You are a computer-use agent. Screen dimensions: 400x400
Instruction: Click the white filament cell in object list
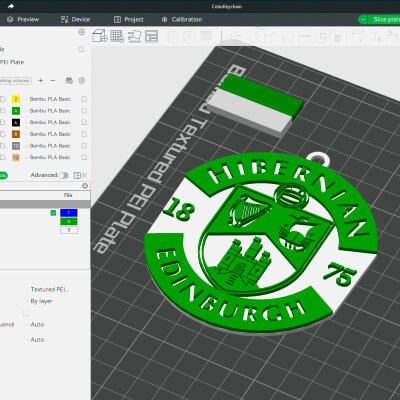[x=69, y=230]
